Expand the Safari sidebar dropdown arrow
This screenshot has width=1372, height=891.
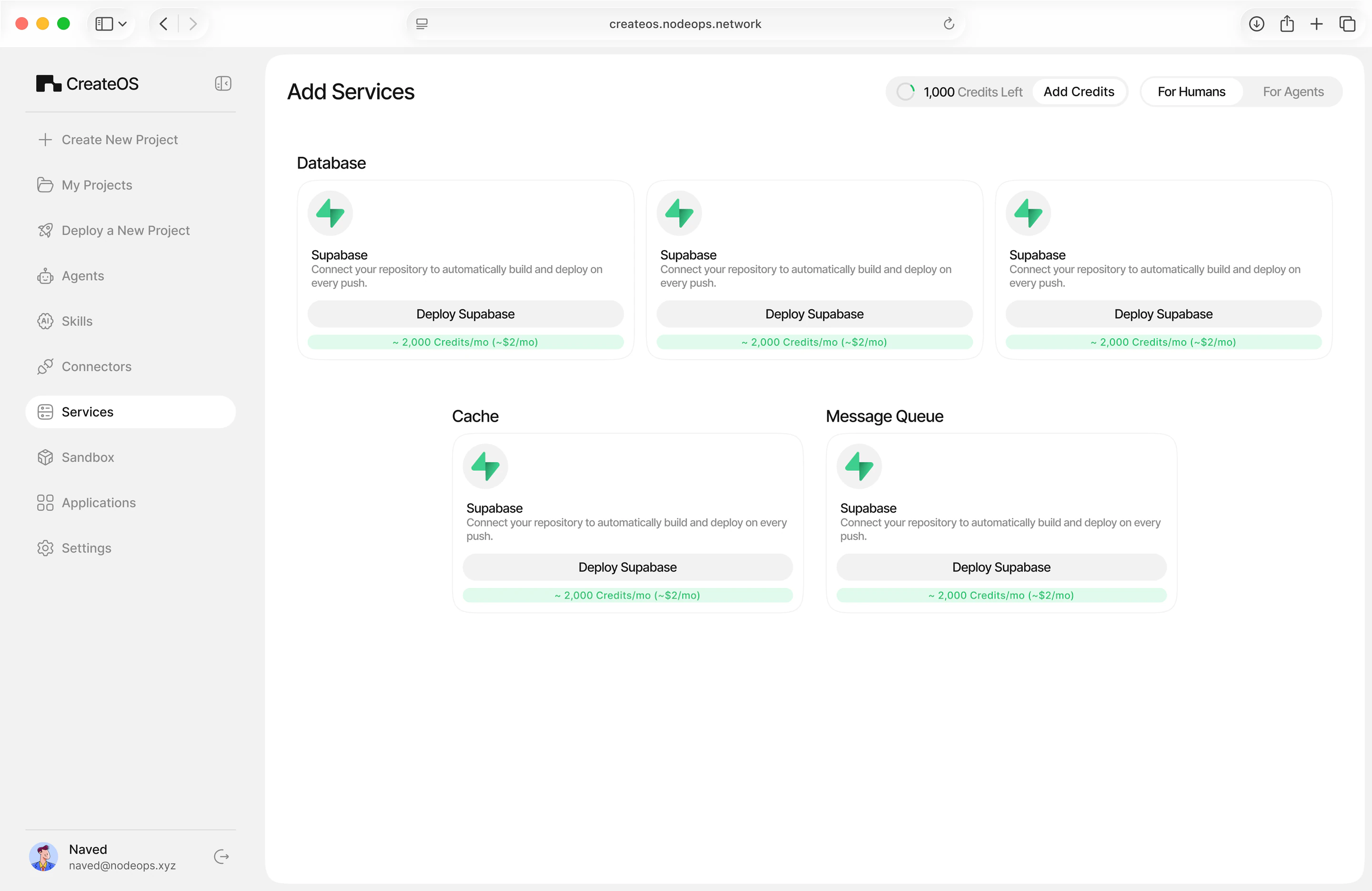point(122,24)
